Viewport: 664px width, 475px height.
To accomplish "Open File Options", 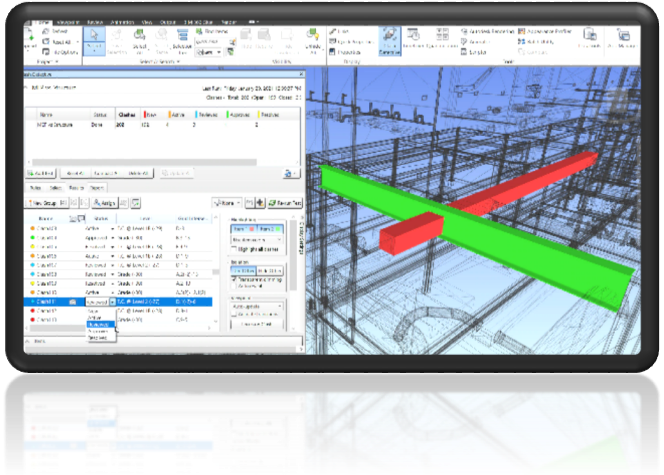I will coord(60,52).
